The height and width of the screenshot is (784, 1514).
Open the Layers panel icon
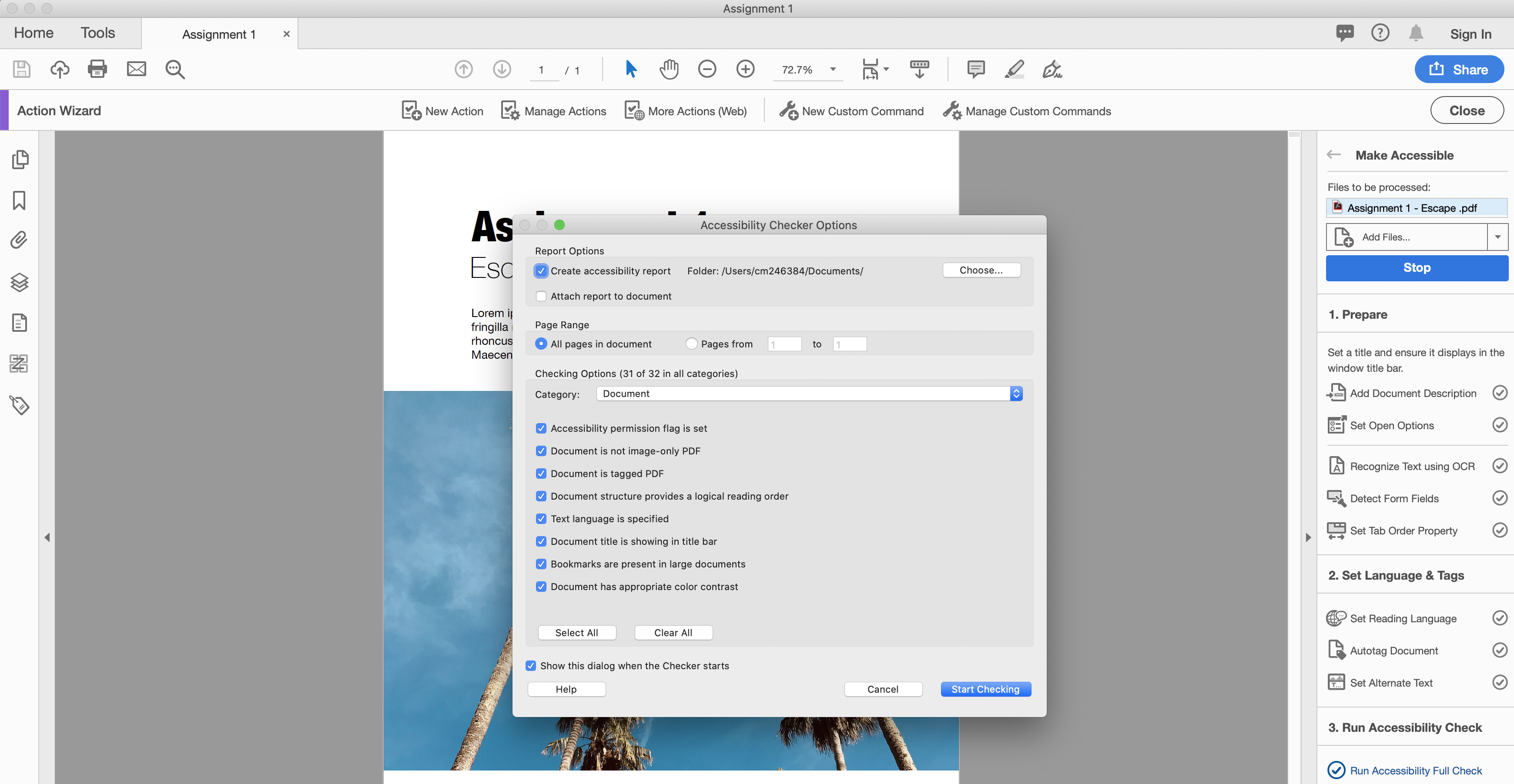pos(20,282)
